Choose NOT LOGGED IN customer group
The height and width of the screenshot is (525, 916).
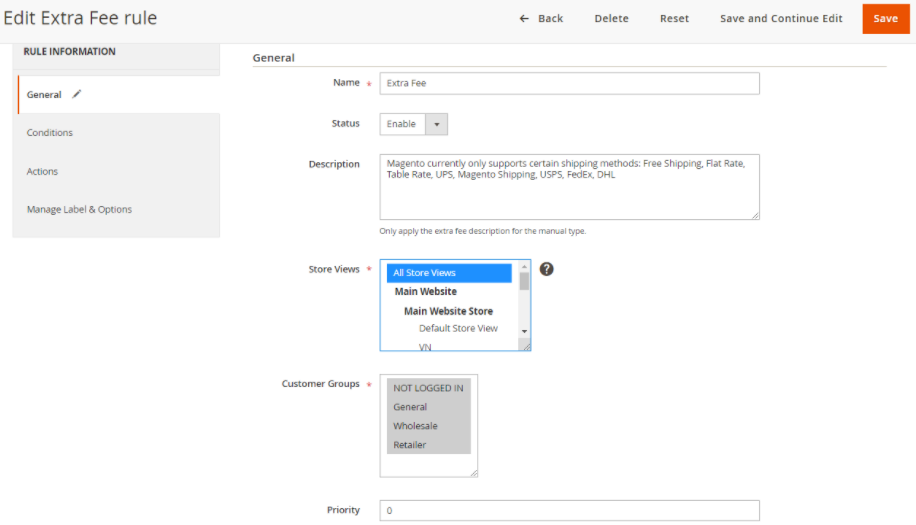[428, 388]
